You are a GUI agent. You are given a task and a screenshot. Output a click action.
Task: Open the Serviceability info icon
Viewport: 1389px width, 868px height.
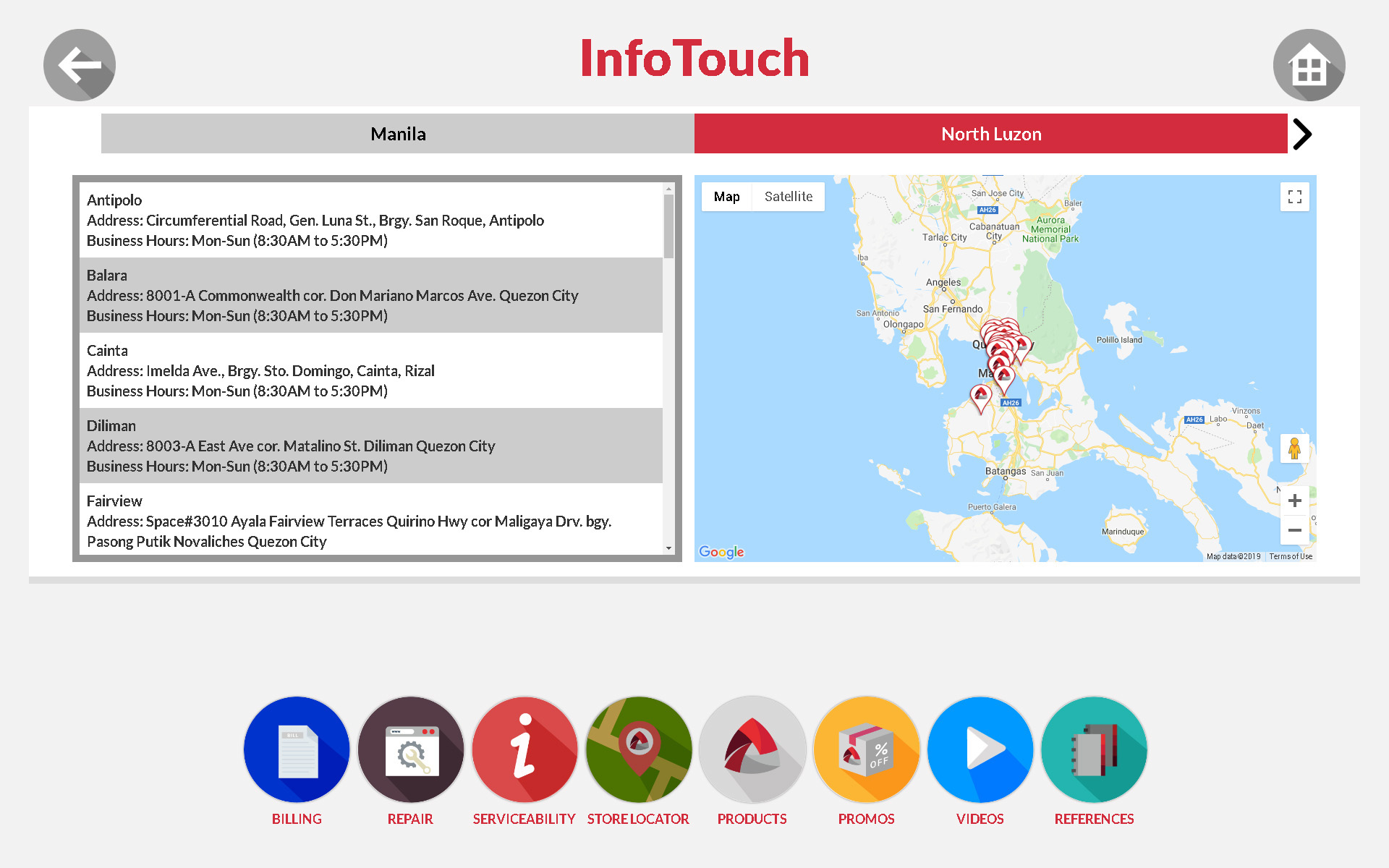click(524, 749)
